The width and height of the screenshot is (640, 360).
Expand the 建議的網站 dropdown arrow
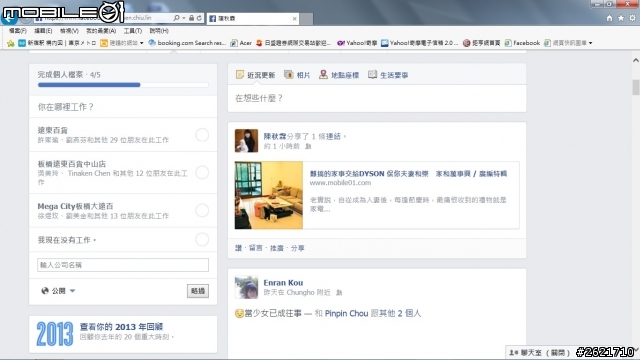142,43
